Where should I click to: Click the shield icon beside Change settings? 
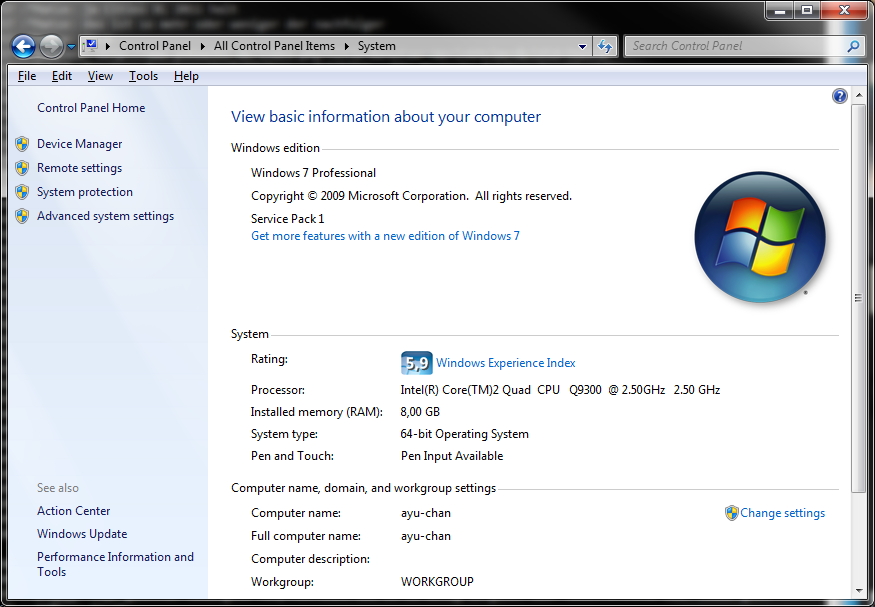tap(732, 513)
